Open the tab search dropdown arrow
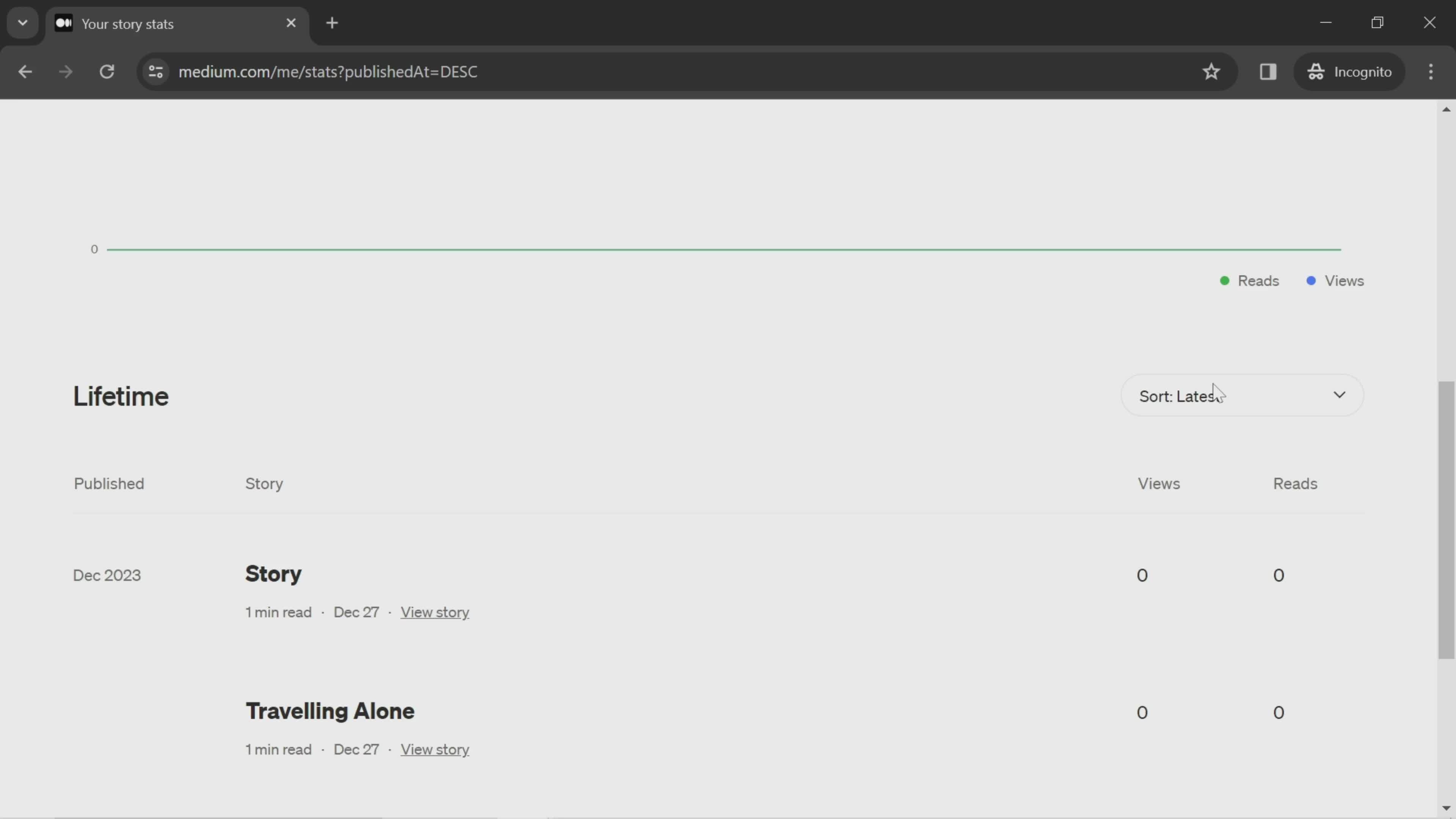The image size is (1456, 819). click(23, 23)
